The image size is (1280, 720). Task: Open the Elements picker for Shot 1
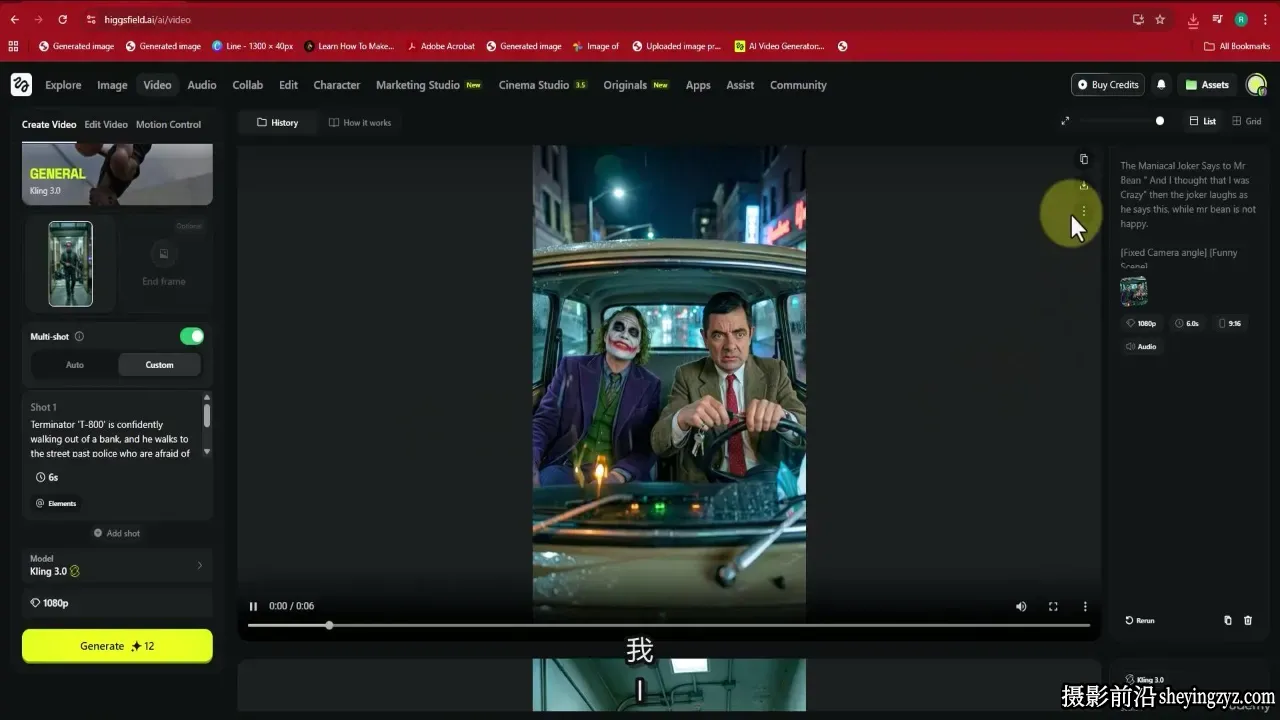(56, 503)
